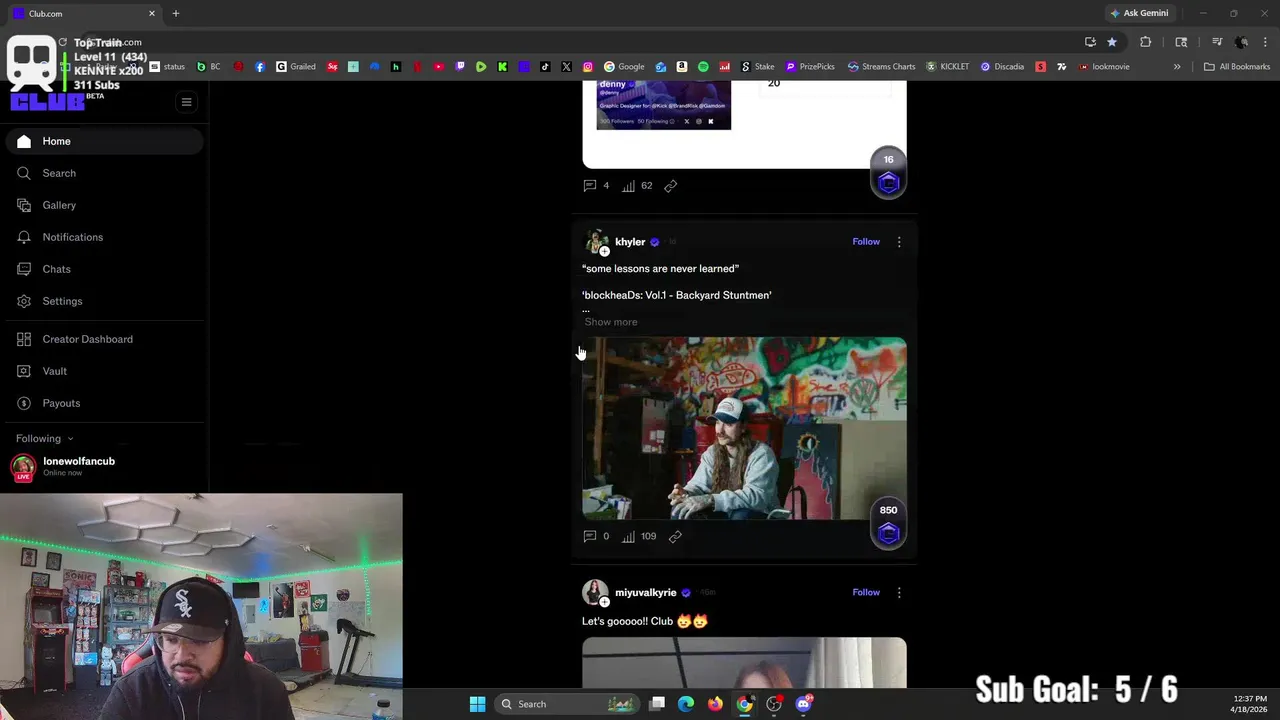Screen dimensions: 1280x720
Task: Open the Google bookmark
Action: pos(624,67)
